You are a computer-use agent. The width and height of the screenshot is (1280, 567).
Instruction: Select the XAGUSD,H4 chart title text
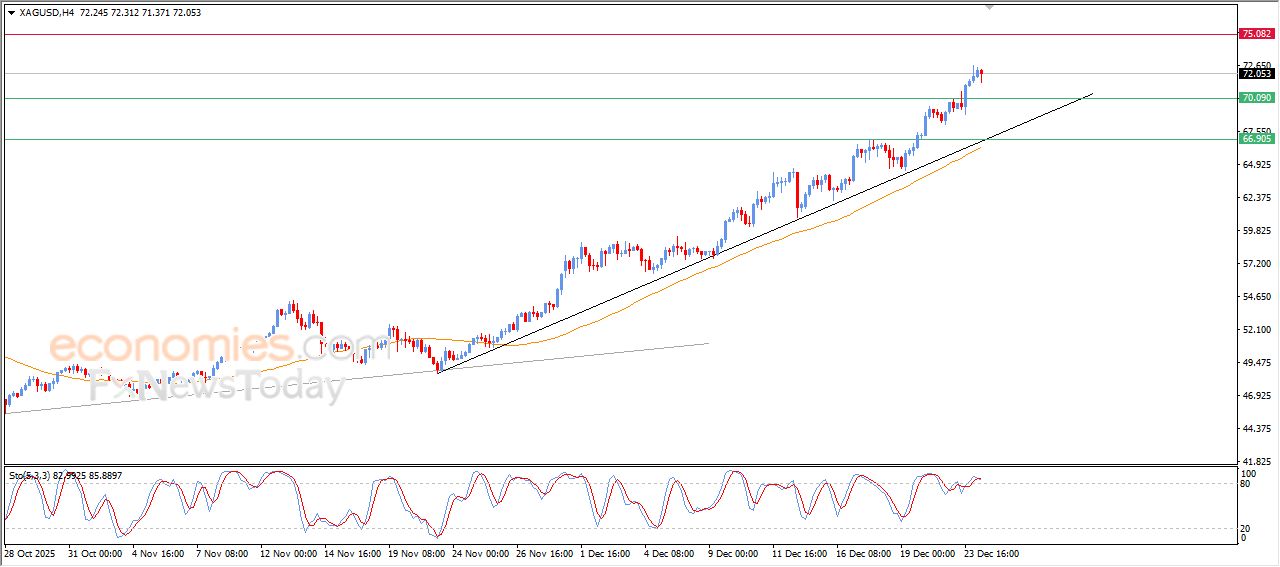click(x=46, y=13)
